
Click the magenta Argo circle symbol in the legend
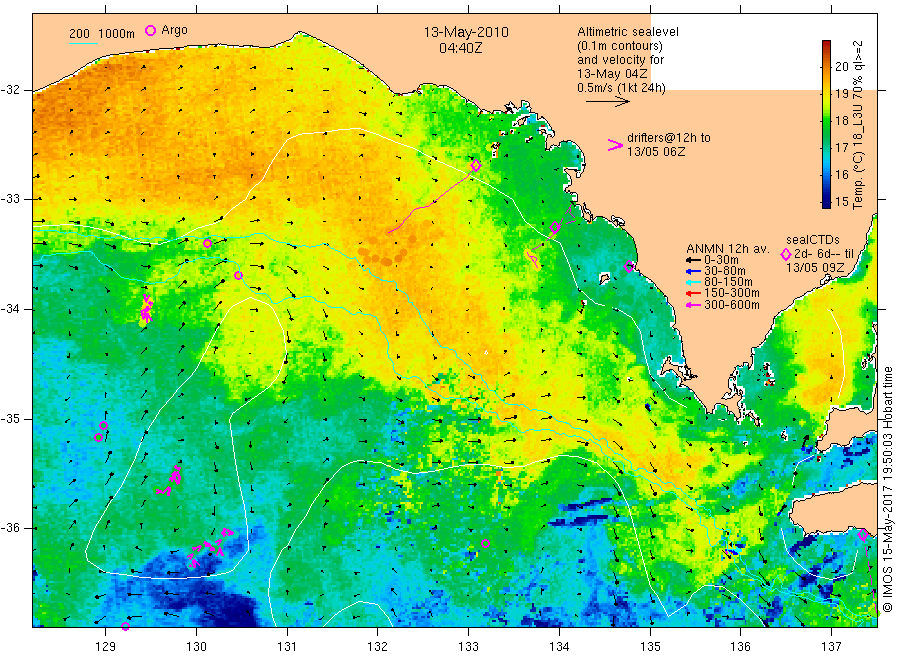(x=150, y=30)
